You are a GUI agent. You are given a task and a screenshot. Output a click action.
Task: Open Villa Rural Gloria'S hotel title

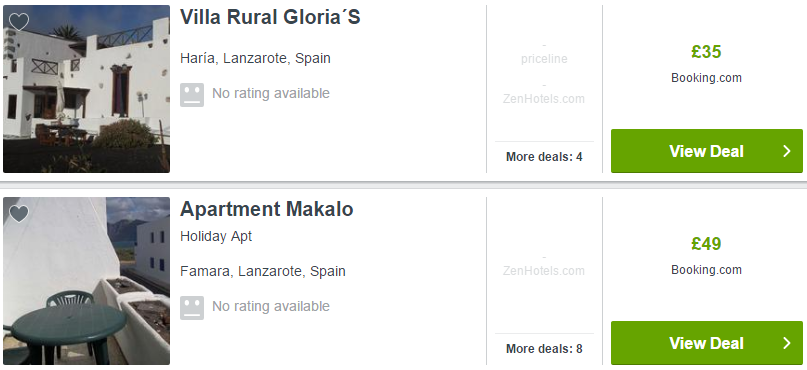point(270,17)
